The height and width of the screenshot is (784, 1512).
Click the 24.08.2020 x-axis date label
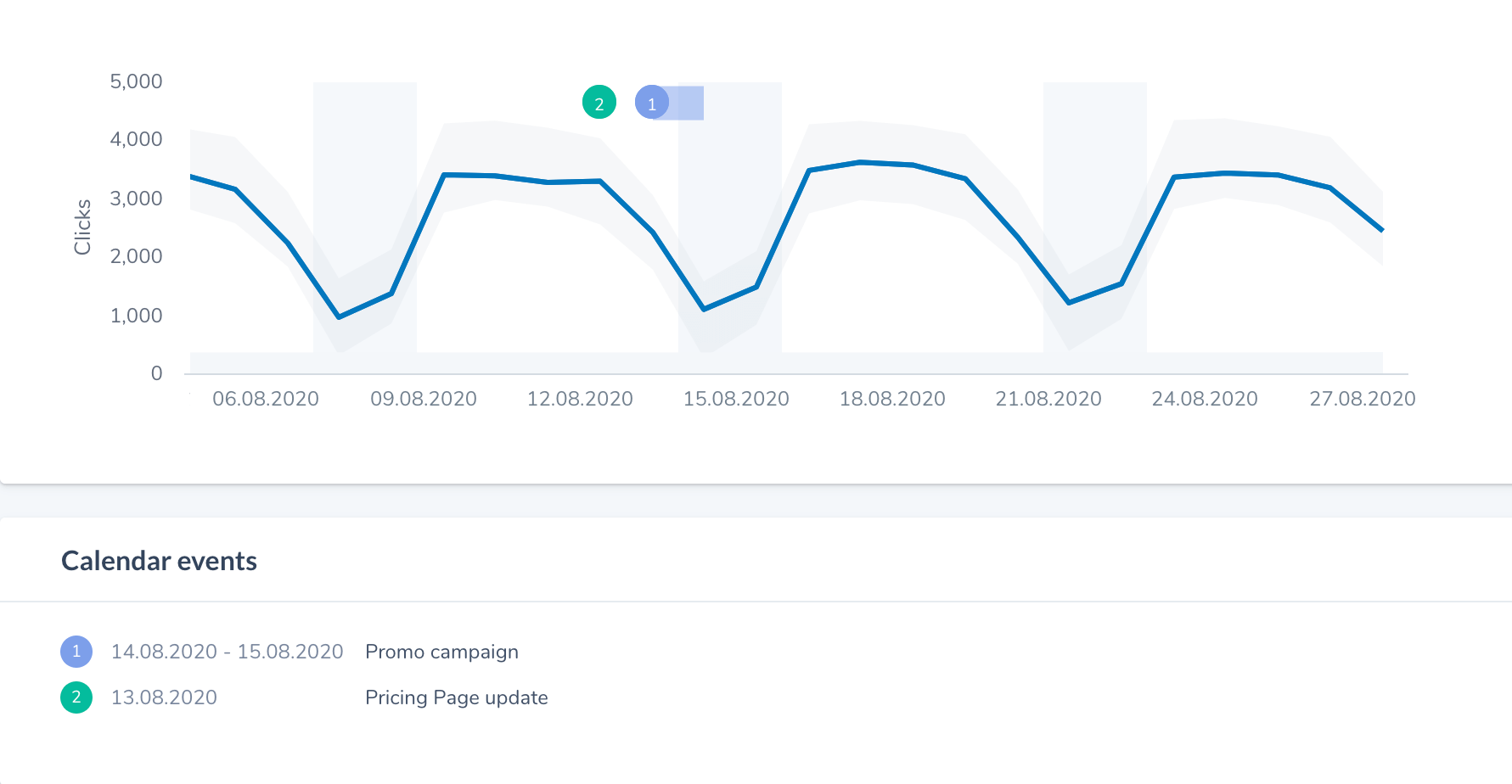click(1205, 399)
